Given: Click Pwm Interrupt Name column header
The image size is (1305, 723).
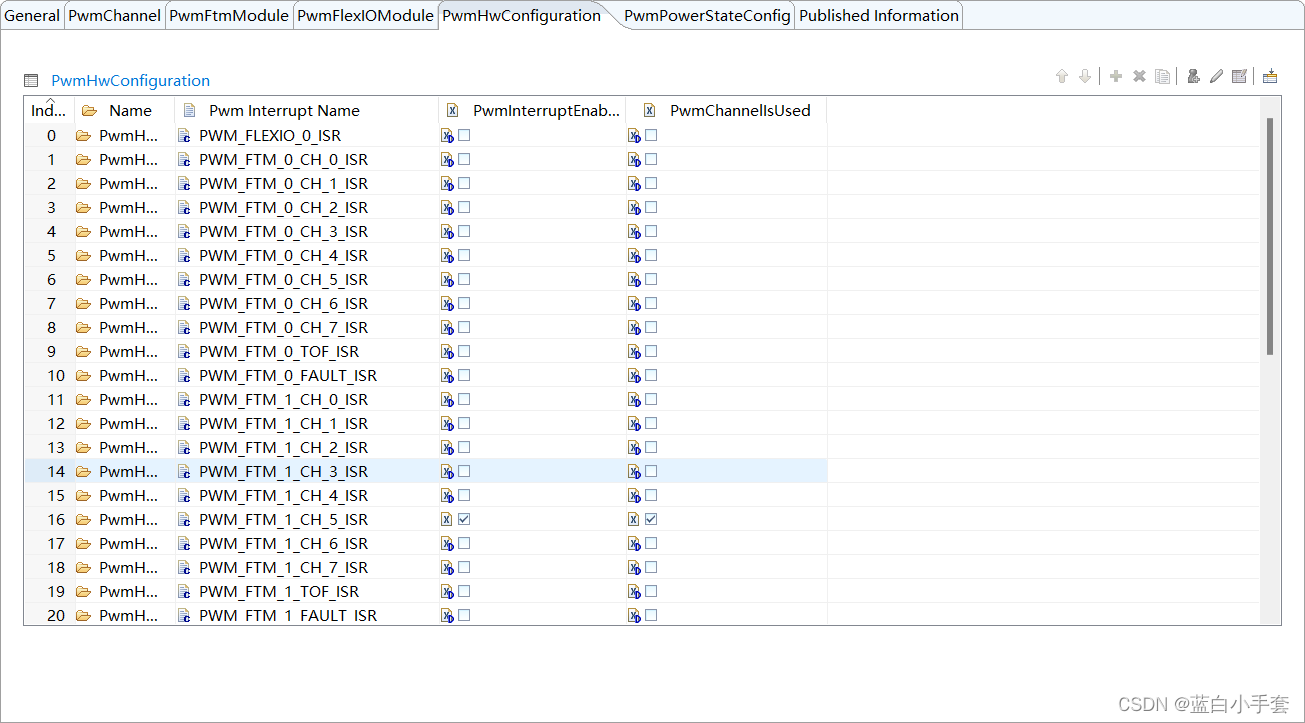Looking at the screenshot, I should 307,111.
